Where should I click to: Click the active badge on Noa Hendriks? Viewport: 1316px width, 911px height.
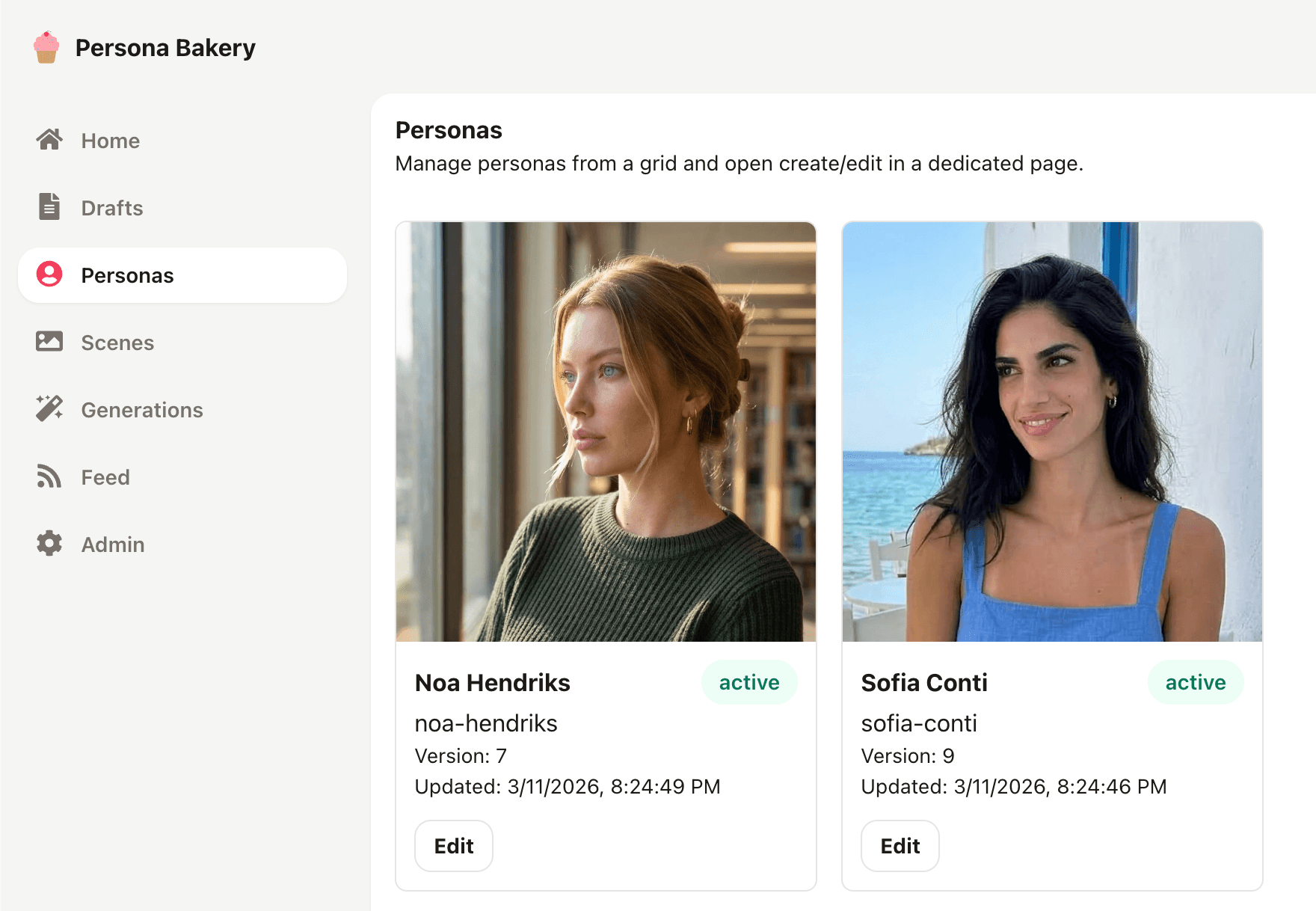point(749,681)
